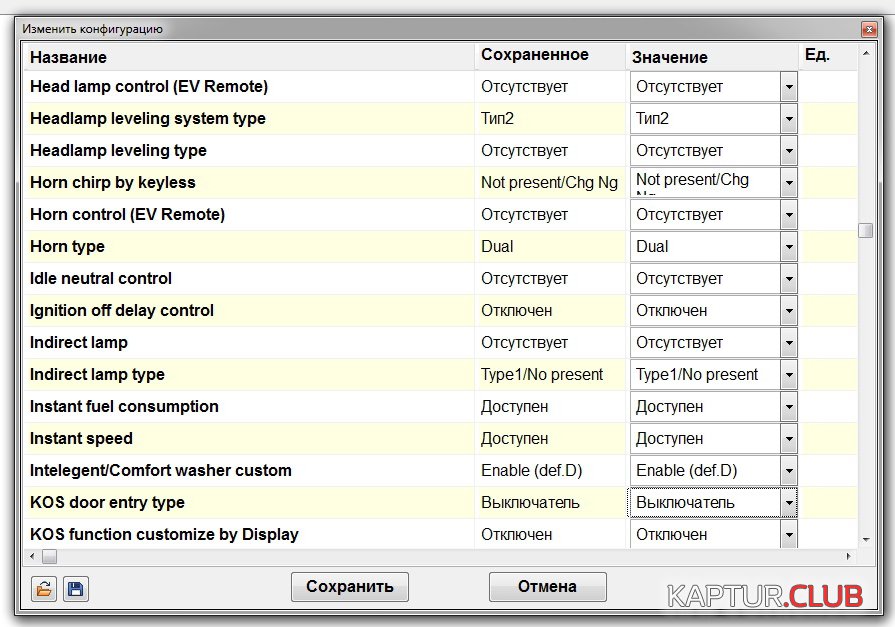Open Instant speed value dropdown
The width and height of the screenshot is (895, 627).
pos(789,439)
